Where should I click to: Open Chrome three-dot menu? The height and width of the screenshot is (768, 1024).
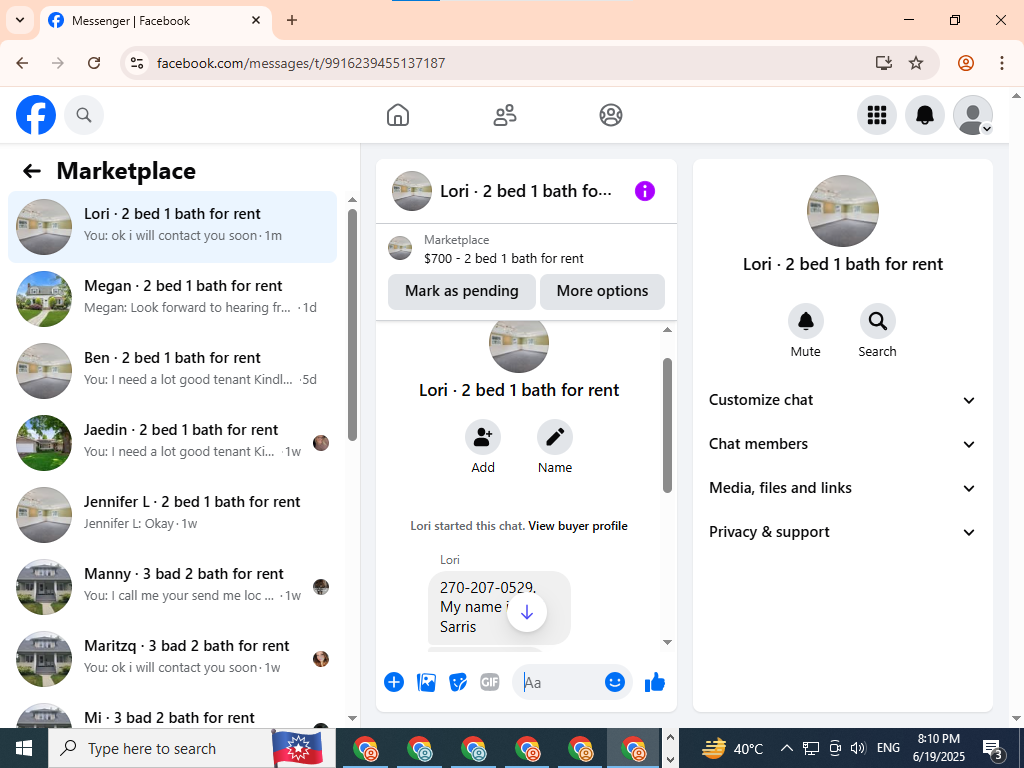point(1002,63)
